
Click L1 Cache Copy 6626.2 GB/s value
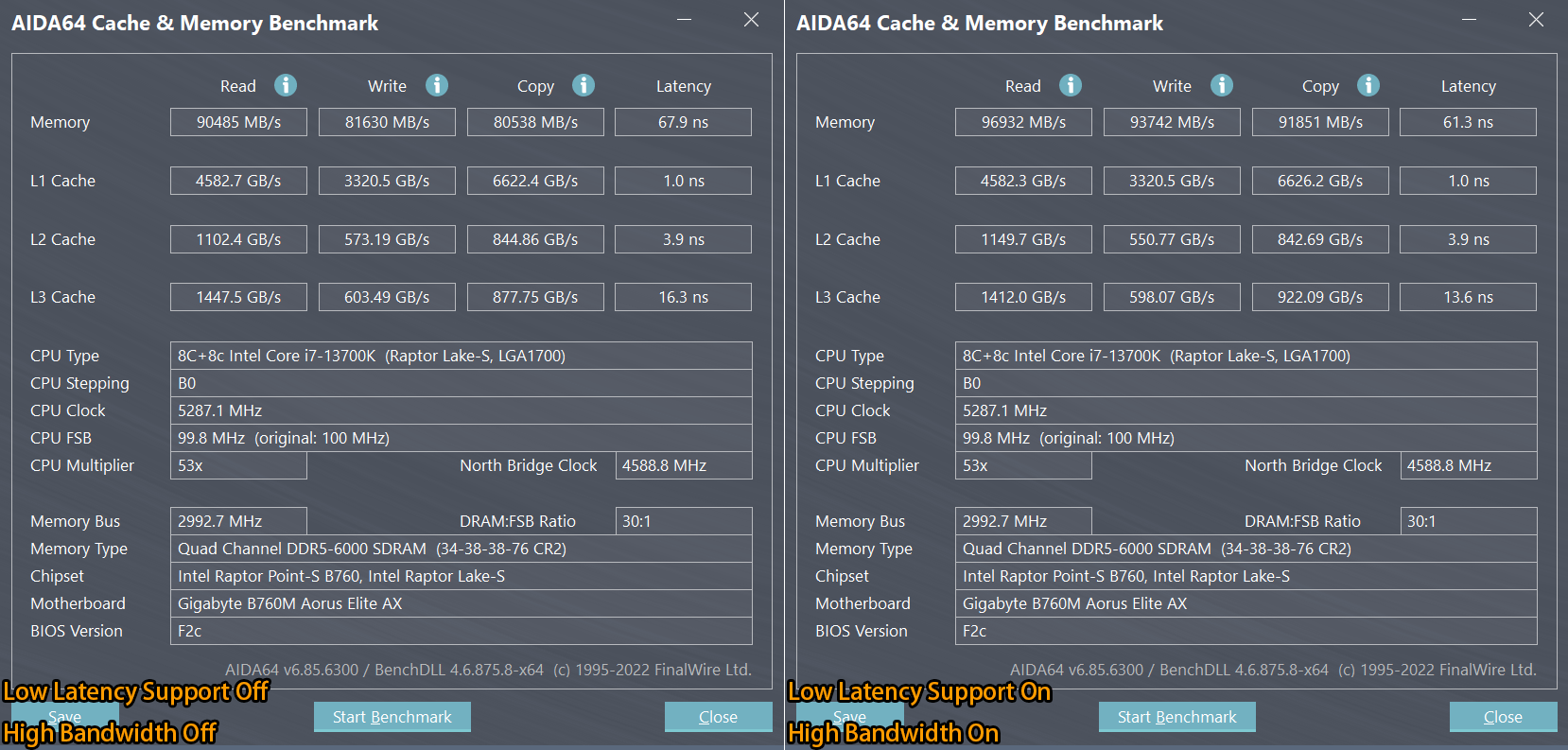click(1320, 181)
